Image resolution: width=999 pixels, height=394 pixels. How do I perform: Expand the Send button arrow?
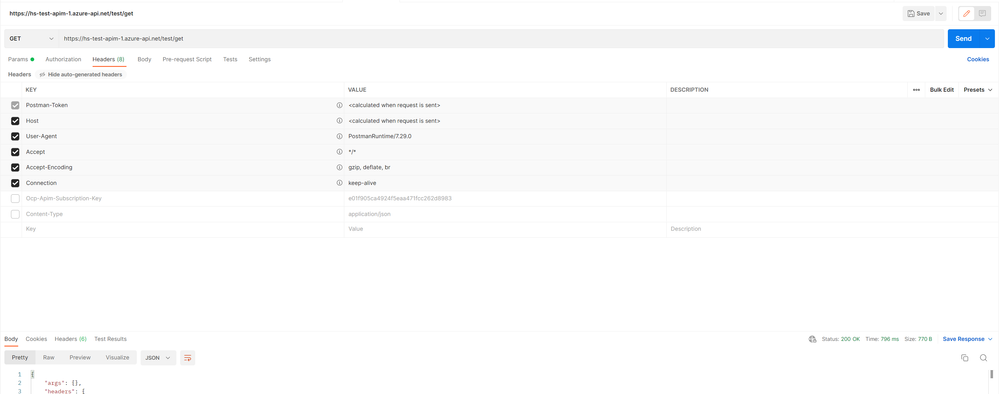point(988,38)
